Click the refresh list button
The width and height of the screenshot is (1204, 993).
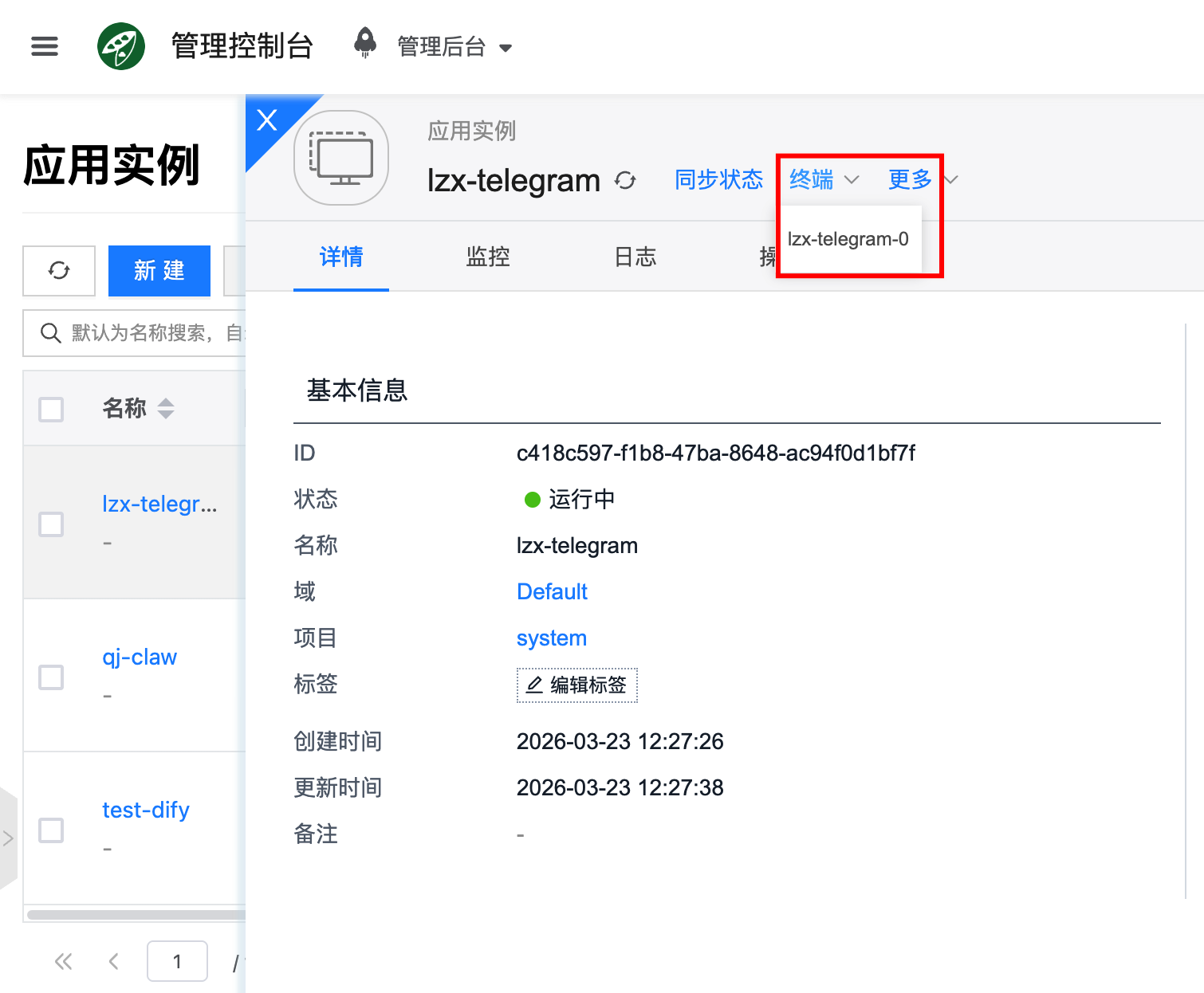(59, 271)
